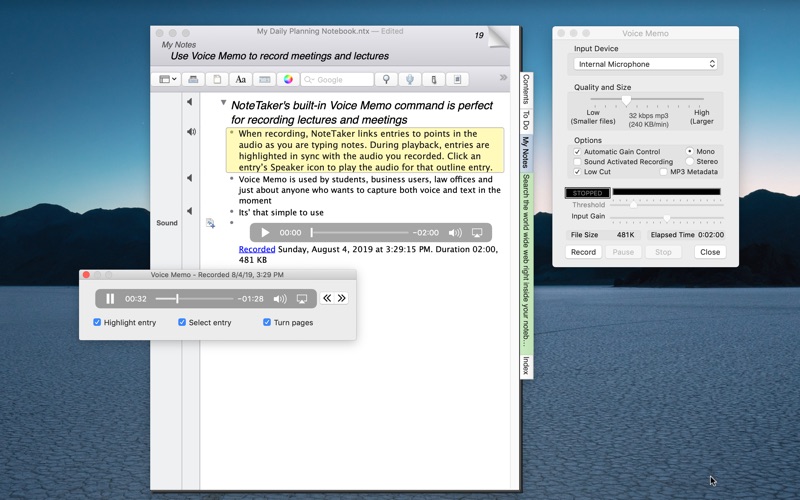The width and height of the screenshot is (800, 500).
Task: Select the Mono radio button
Action: point(690,151)
